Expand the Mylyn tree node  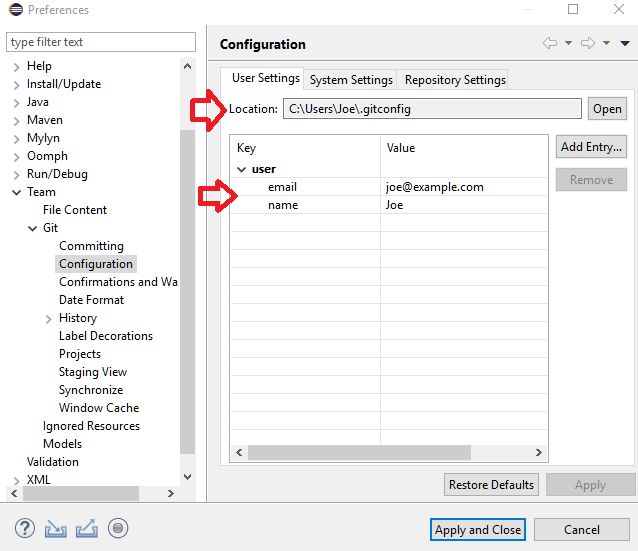click(16, 139)
